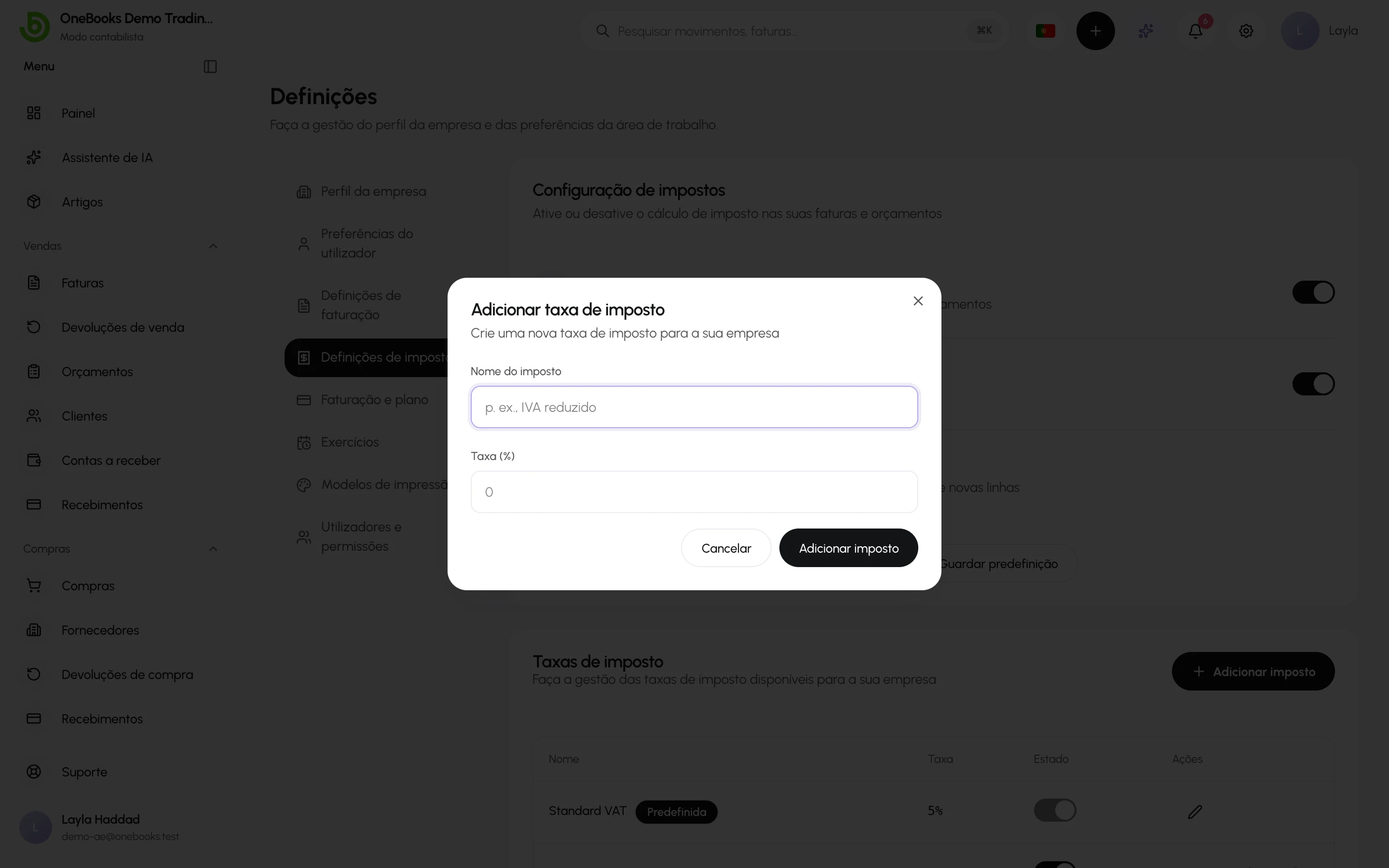Collapse the Vendas section chevron

coord(213,246)
